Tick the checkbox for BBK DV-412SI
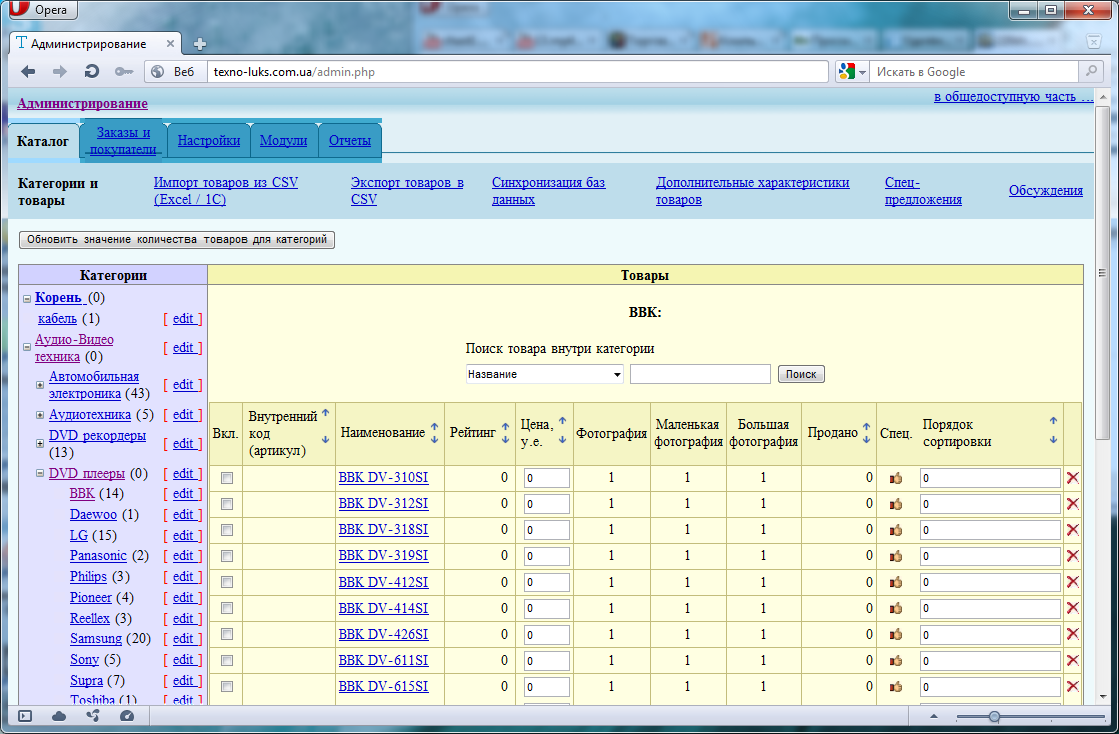1119x734 pixels. pyautogui.click(x=227, y=582)
